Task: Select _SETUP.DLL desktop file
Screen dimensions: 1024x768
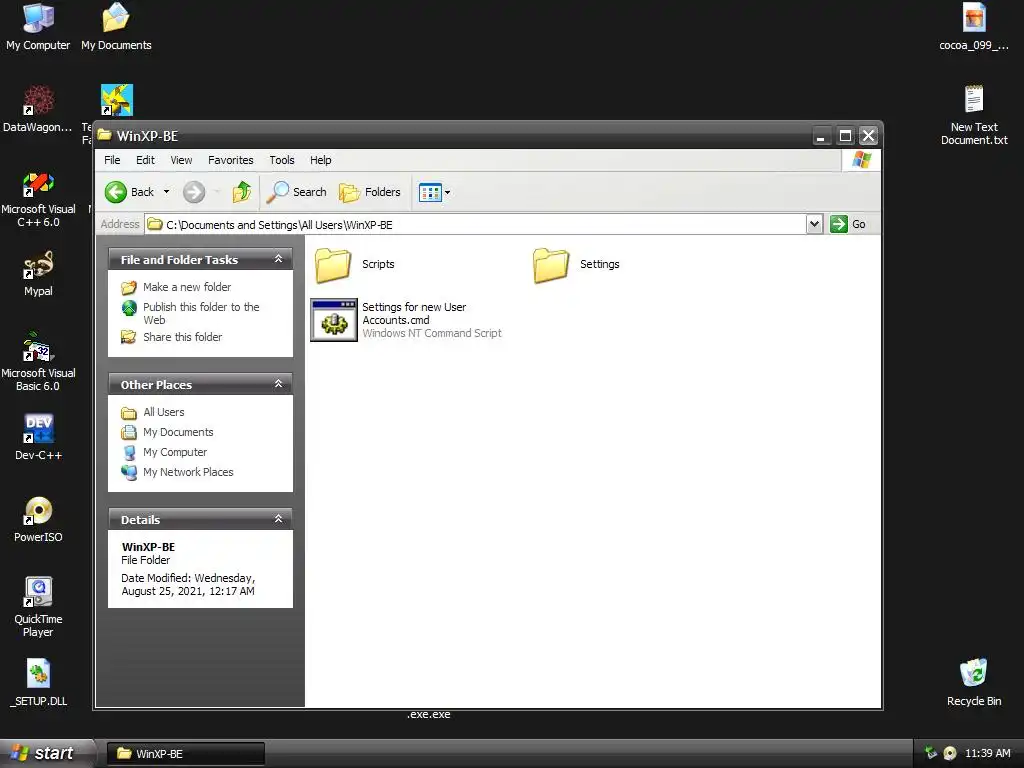Action: tap(38, 683)
